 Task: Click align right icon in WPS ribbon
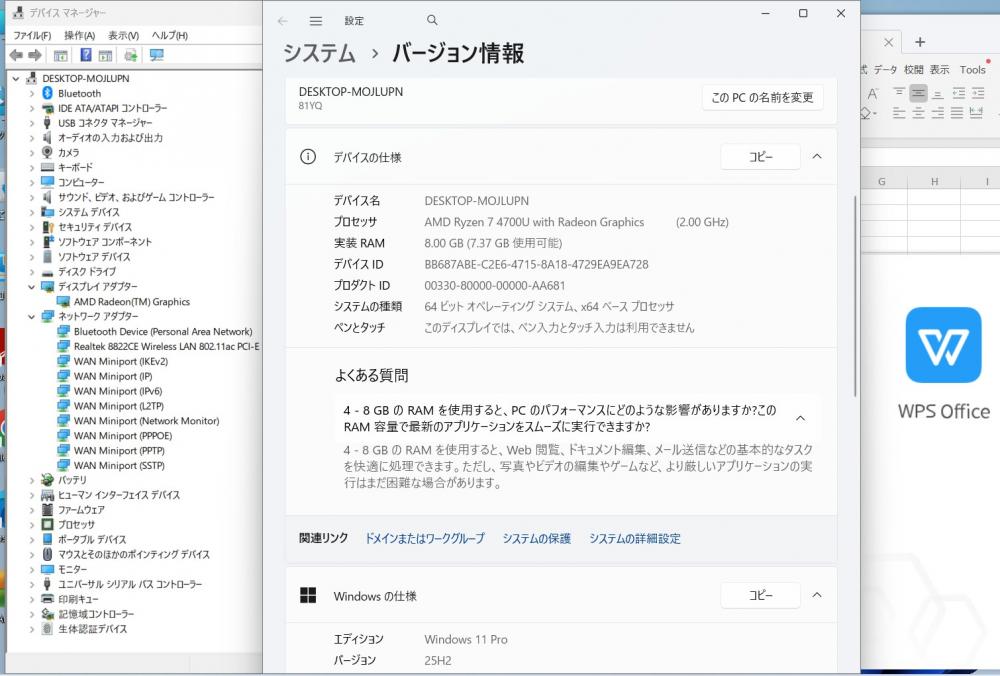tap(938, 114)
